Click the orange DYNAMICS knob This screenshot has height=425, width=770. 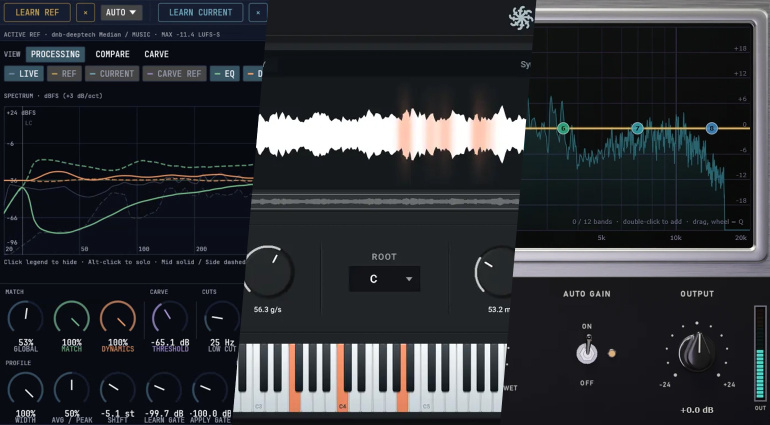tap(118, 317)
